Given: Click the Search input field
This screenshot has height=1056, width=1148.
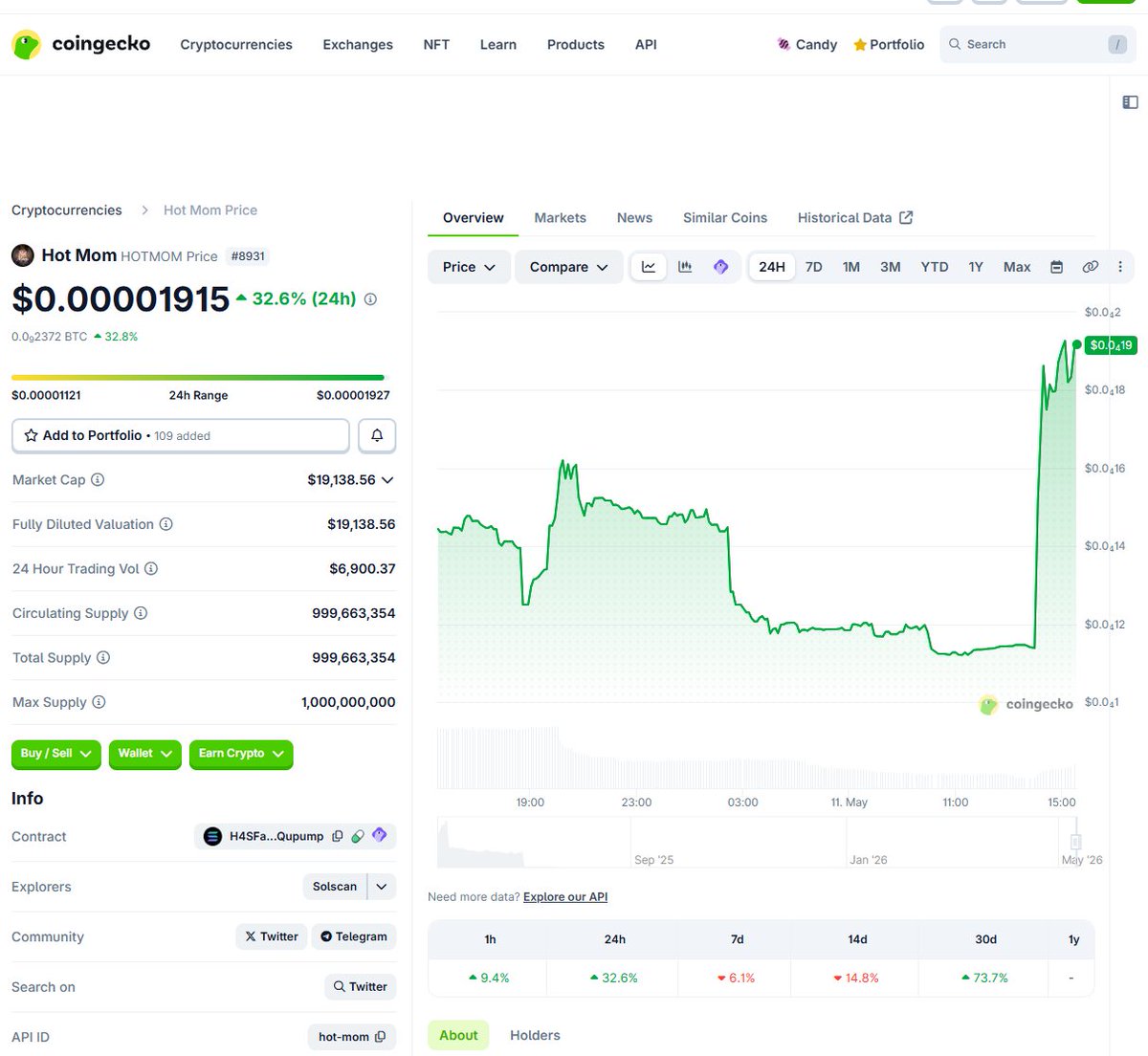Looking at the screenshot, I should 1038,44.
